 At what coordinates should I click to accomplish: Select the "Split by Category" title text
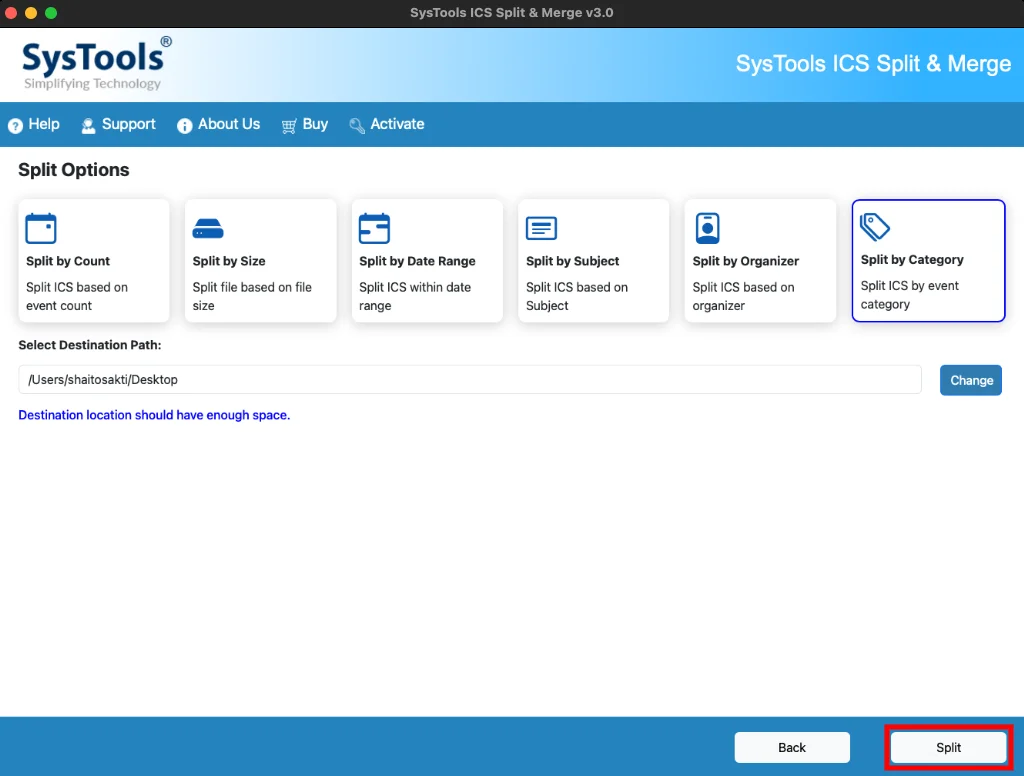click(x=912, y=259)
